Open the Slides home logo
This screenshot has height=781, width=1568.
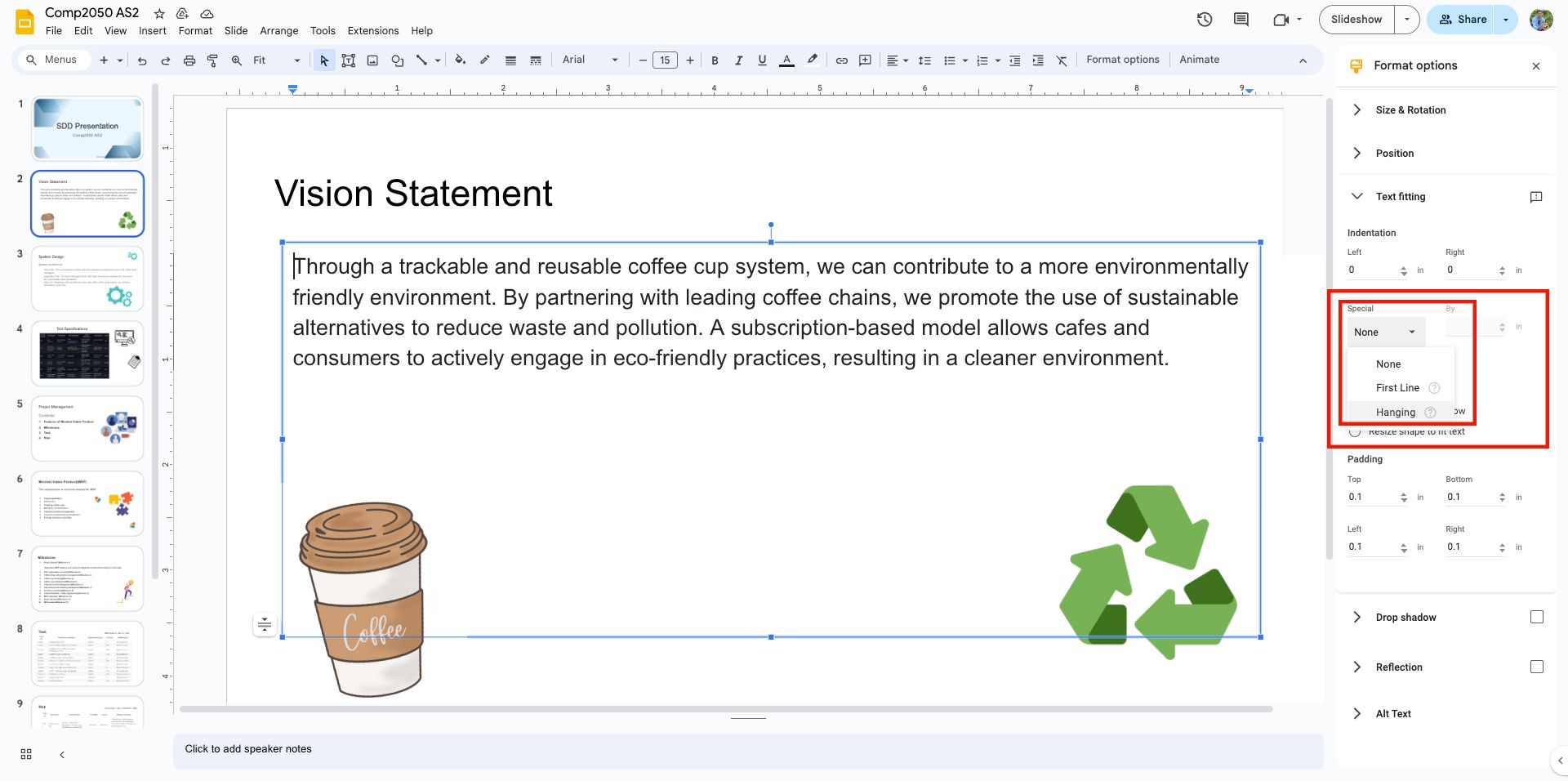[x=25, y=22]
